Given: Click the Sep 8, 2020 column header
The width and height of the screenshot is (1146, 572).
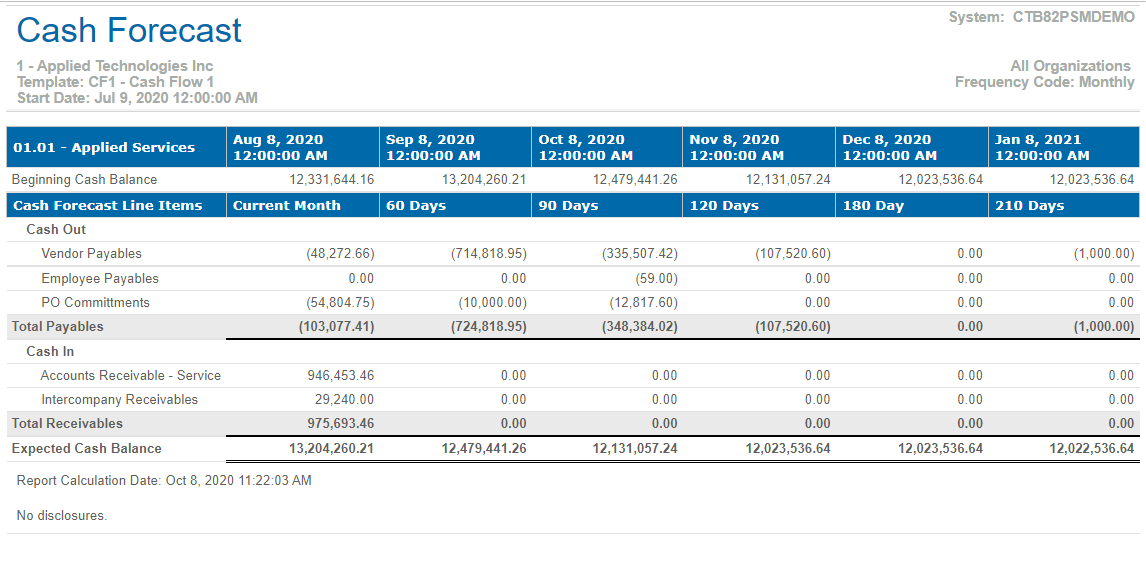Looking at the screenshot, I should [x=433, y=147].
